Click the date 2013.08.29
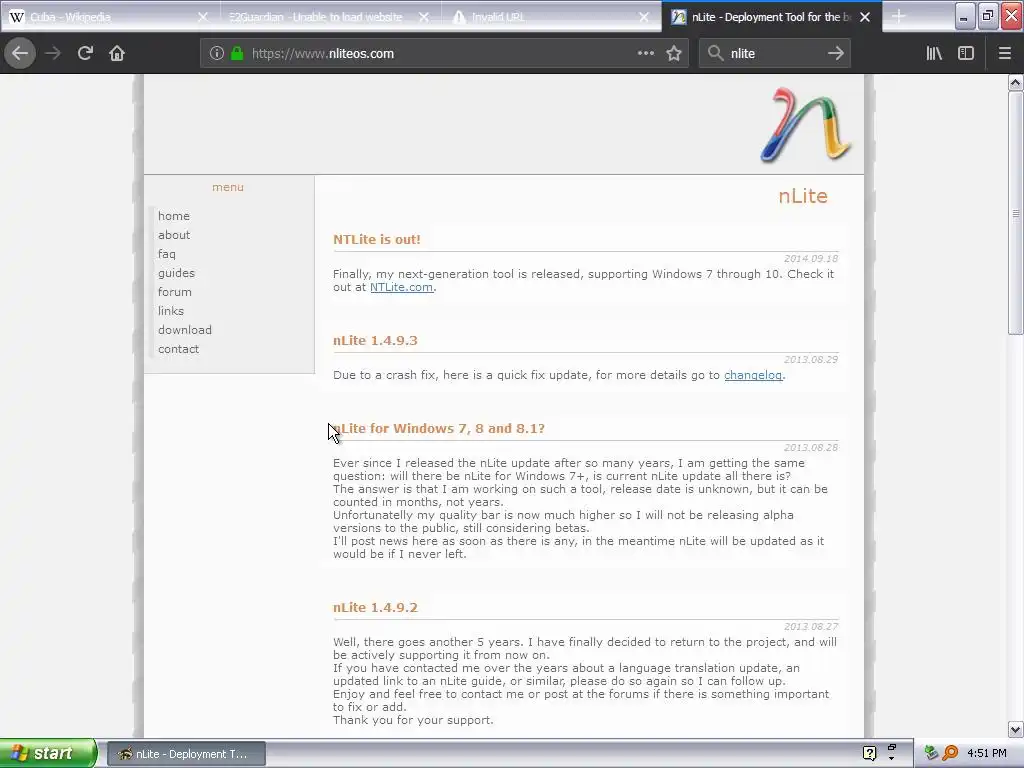 (x=811, y=360)
